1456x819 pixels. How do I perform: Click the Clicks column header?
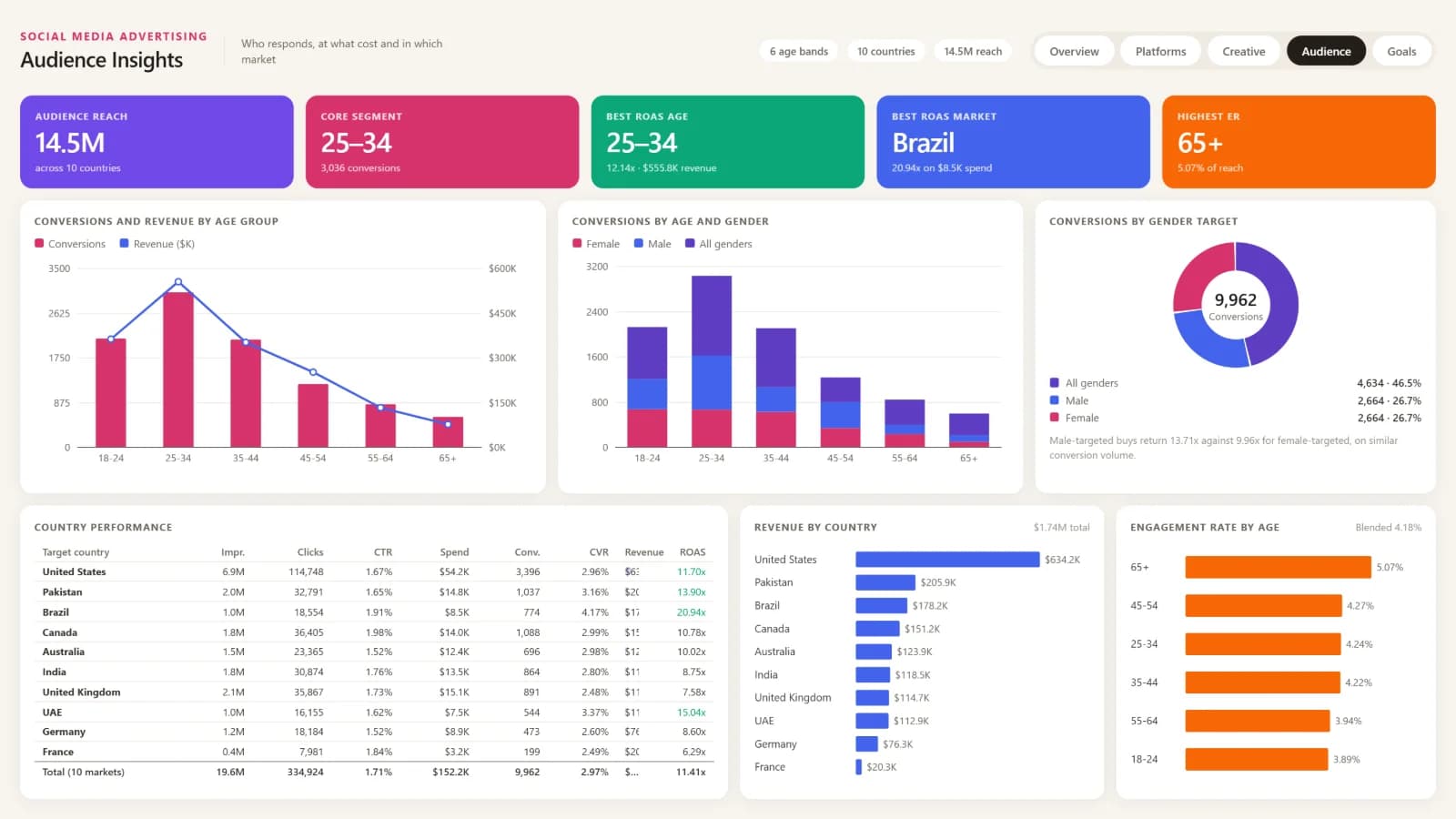[x=310, y=552]
